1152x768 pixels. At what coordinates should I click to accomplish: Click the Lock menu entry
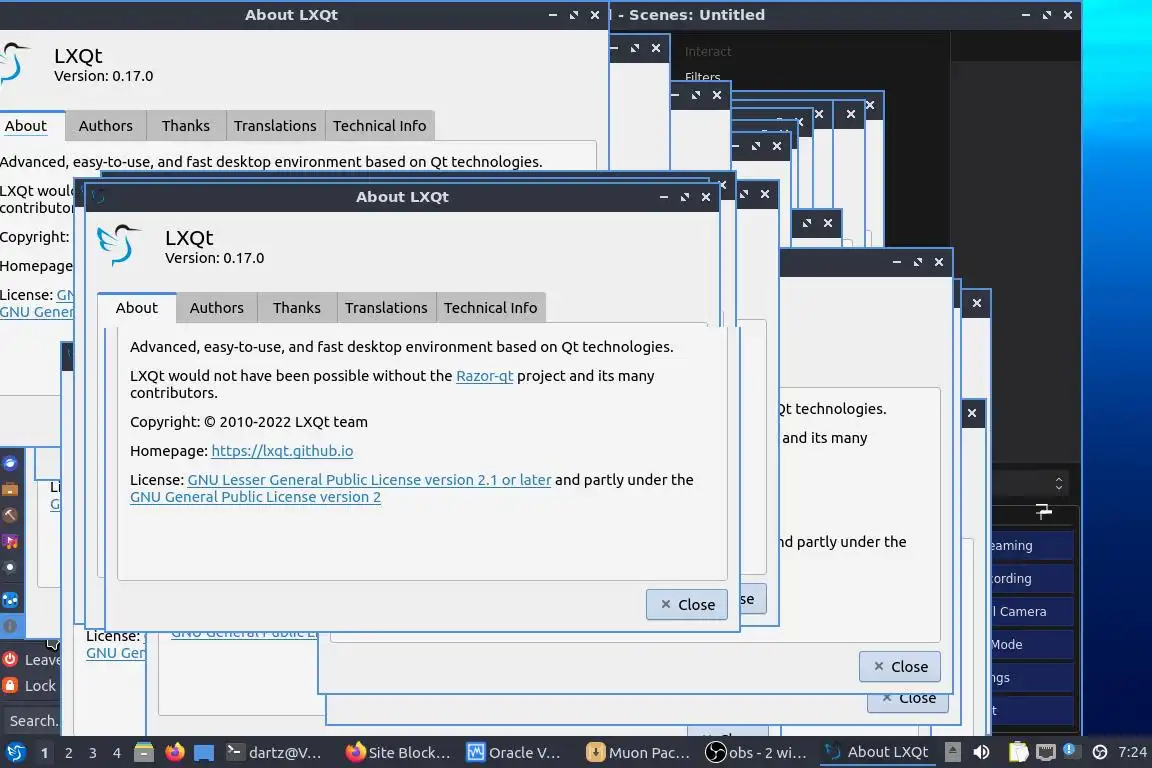[x=31, y=685]
